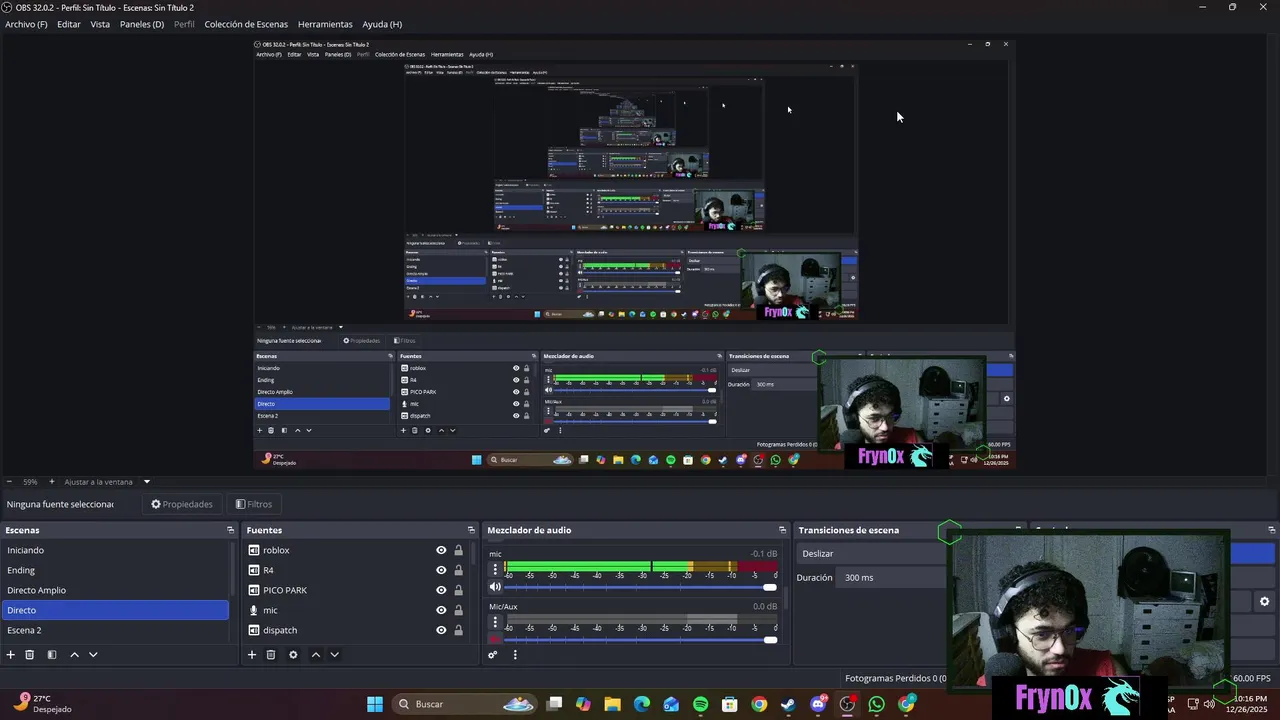Open the Editar menu
The image size is (1280, 720).
point(69,24)
